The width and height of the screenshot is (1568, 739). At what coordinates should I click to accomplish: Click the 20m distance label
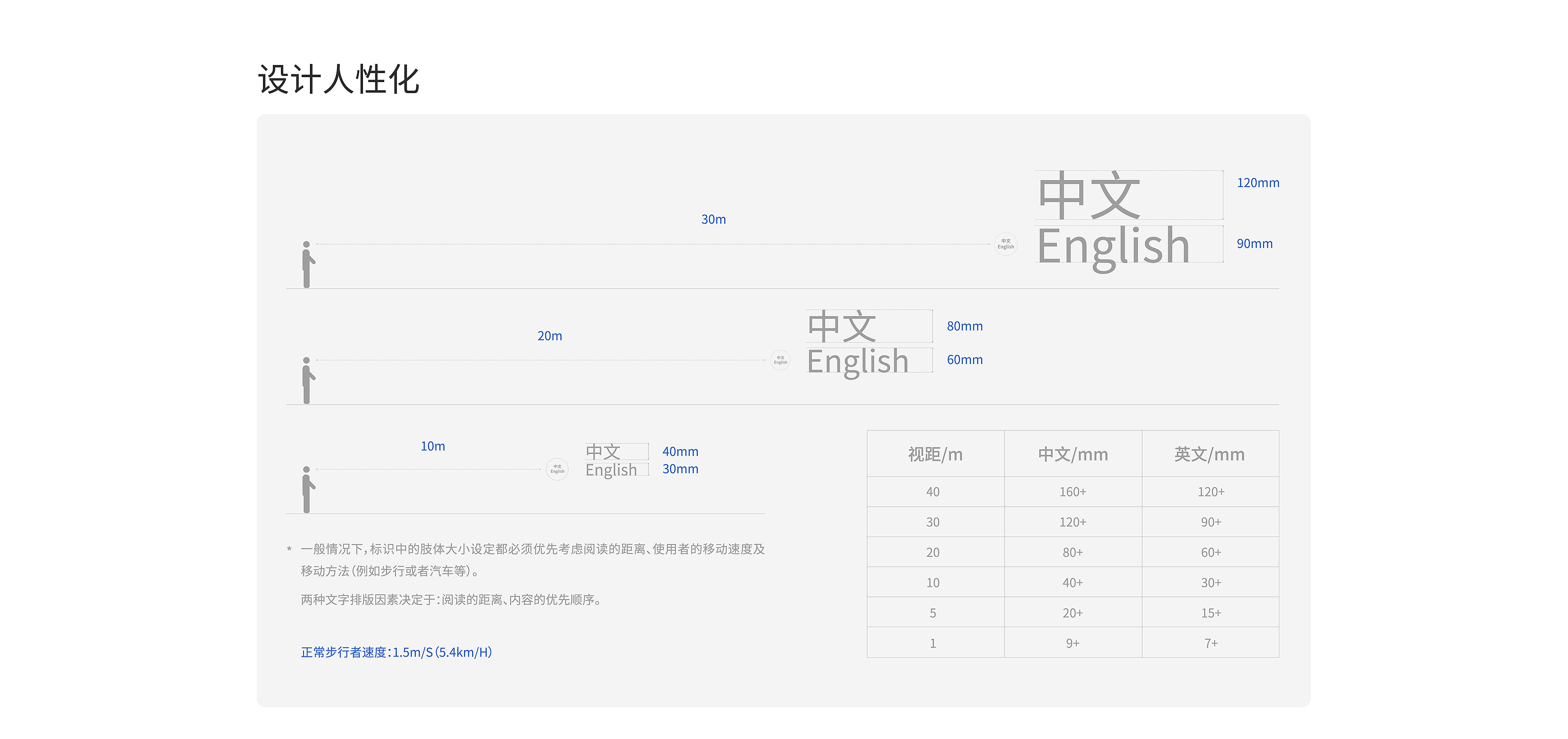pyautogui.click(x=550, y=336)
